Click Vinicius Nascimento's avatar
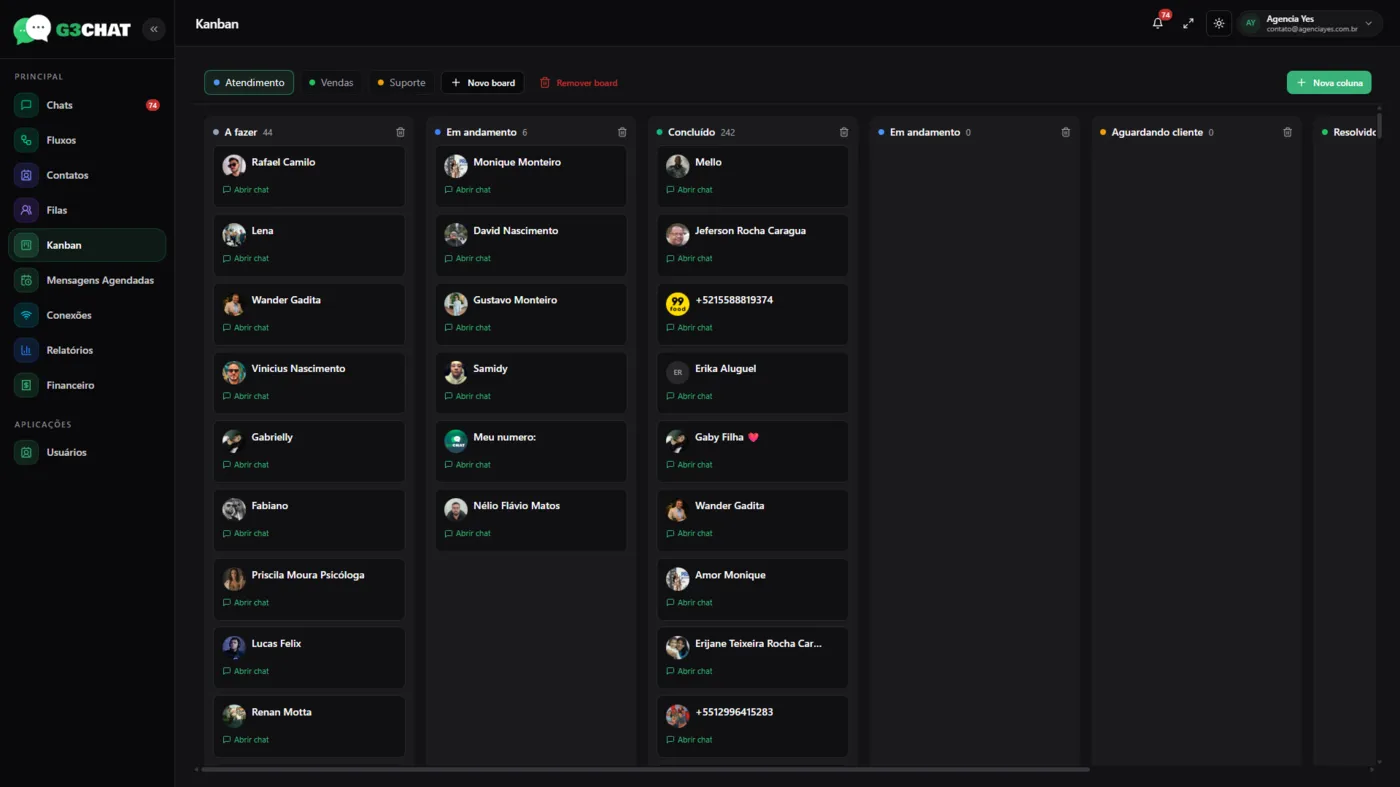The width and height of the screenshot is (1400, 787). 234,372
